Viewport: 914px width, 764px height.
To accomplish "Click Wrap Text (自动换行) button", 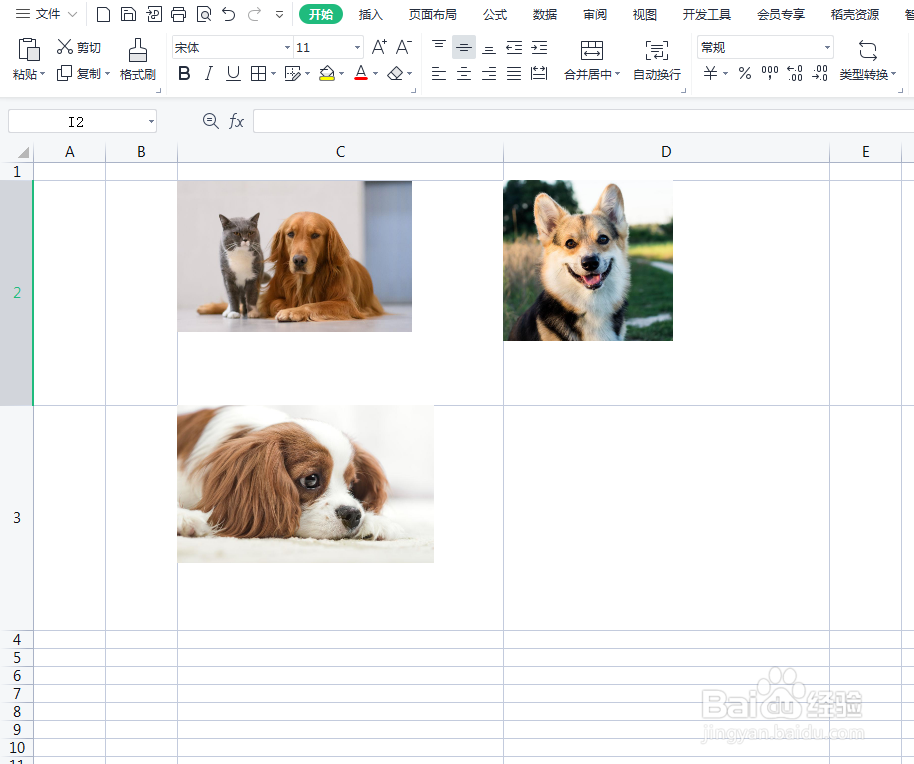I will point(657,59).
